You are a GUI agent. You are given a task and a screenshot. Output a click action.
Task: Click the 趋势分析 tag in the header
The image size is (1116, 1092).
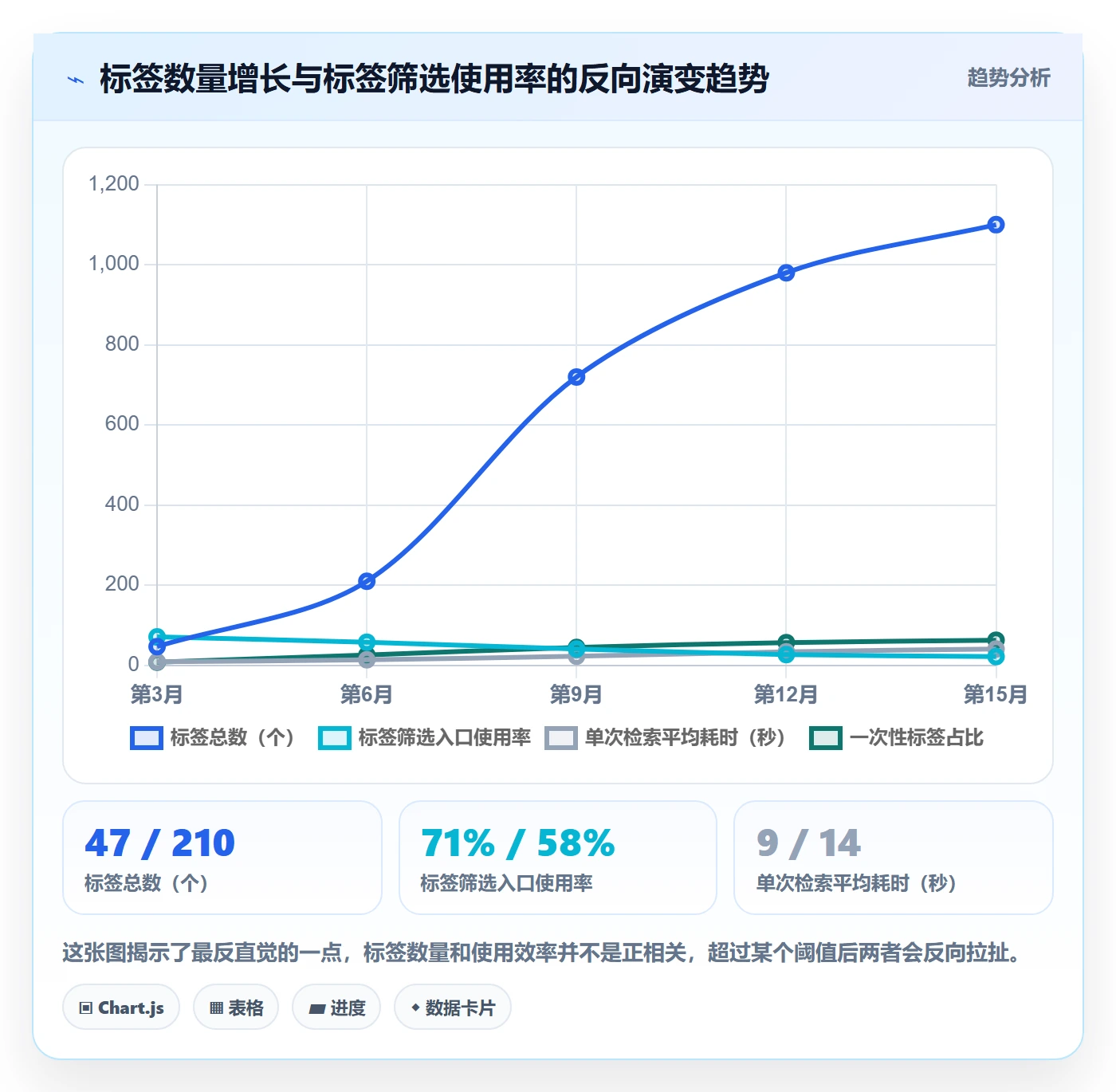click(1008, 77)
